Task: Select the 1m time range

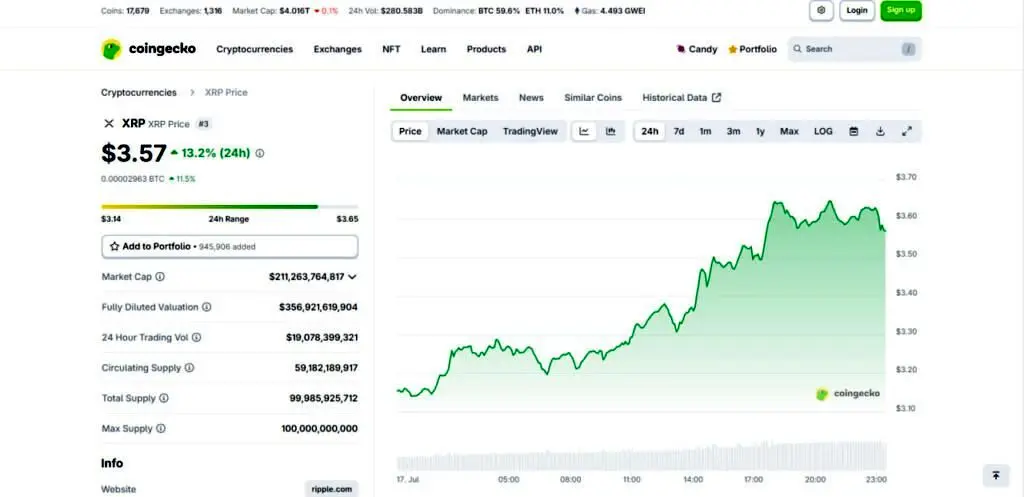Action: point(705,131)
